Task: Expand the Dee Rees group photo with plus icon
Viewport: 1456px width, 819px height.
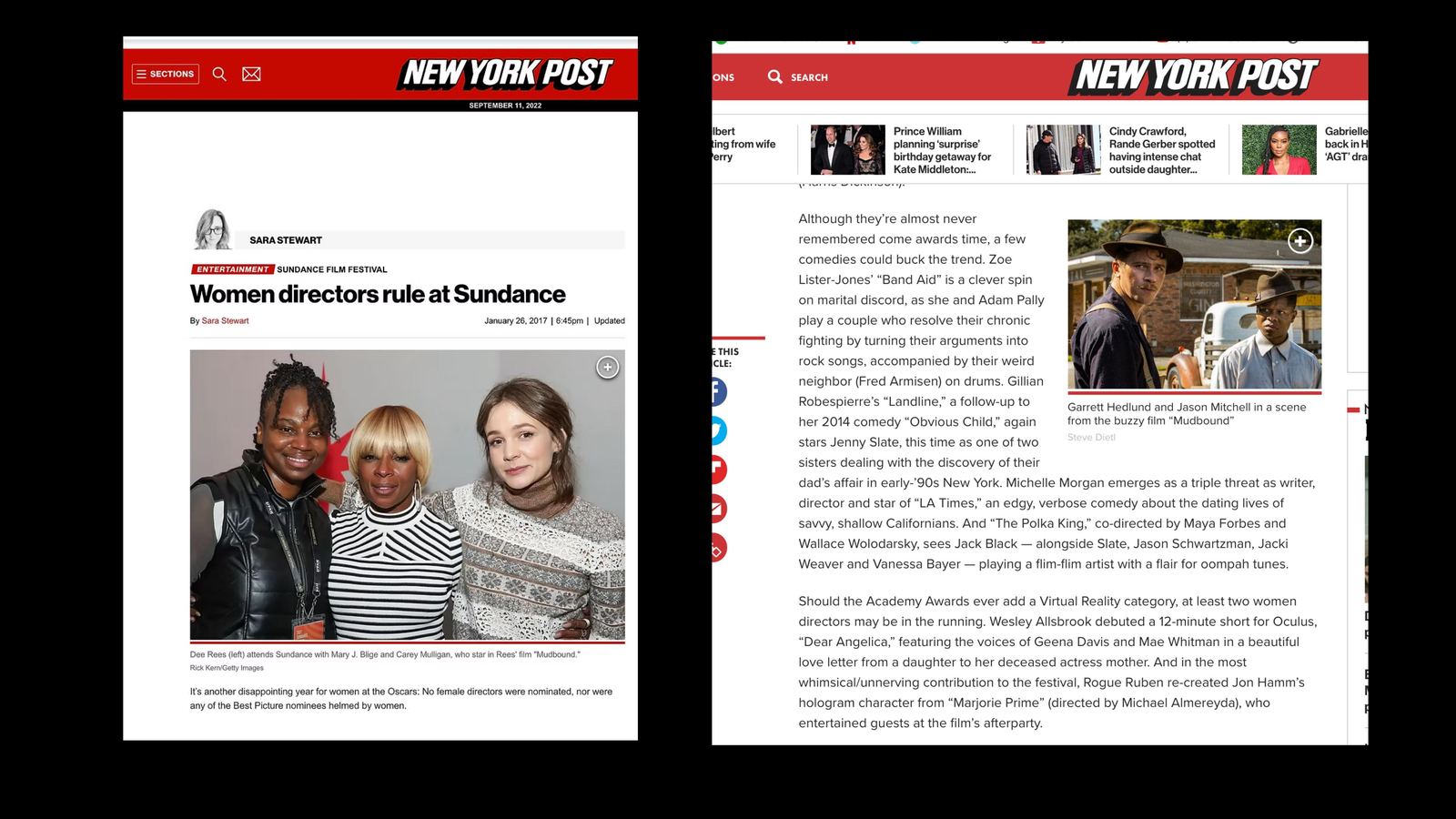Action: point(608,367)
